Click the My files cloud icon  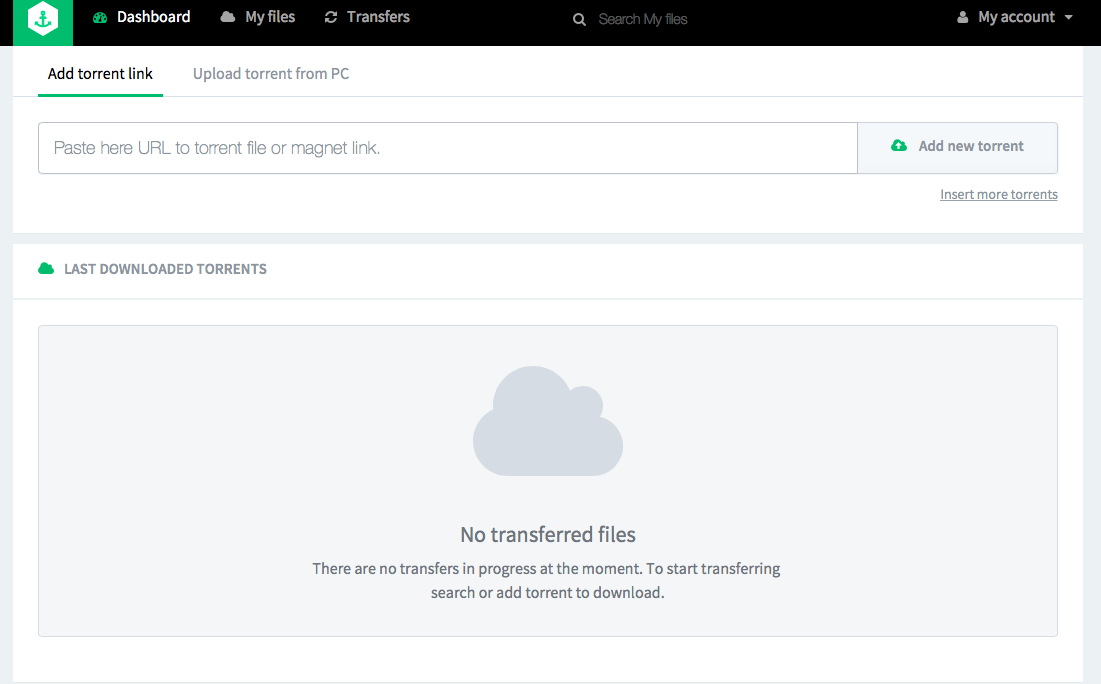[x=228, y=17]
